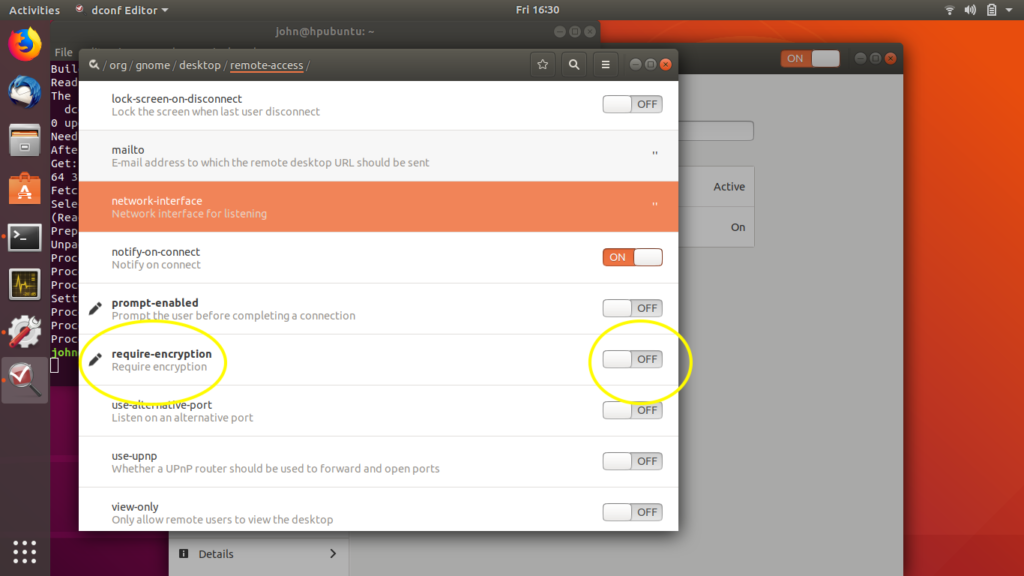Screen dimensions: 1024x576
Task: Expand the Details section
Action: click(x=258, y=553)
